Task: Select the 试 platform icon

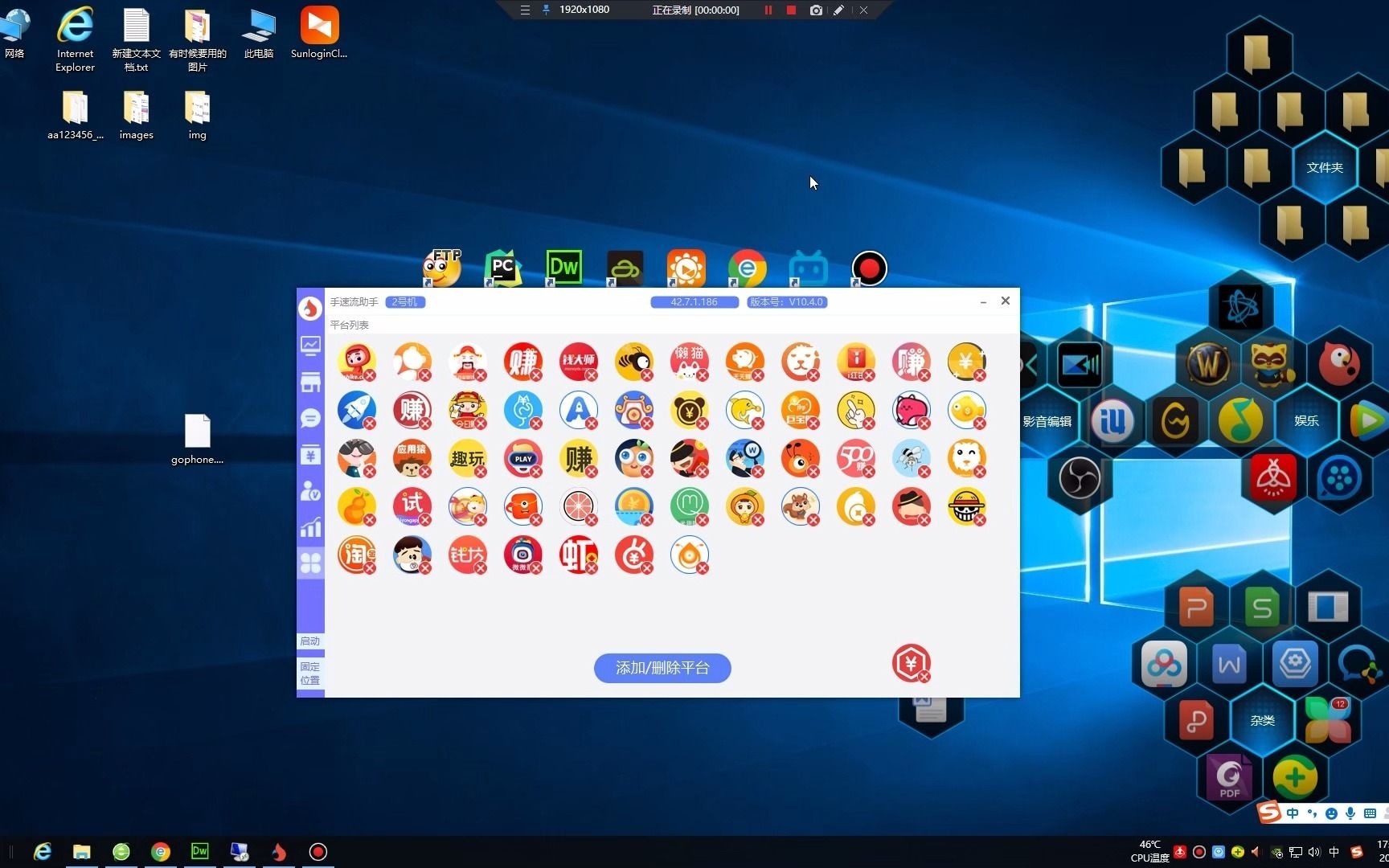Action: tap(412, 506)
